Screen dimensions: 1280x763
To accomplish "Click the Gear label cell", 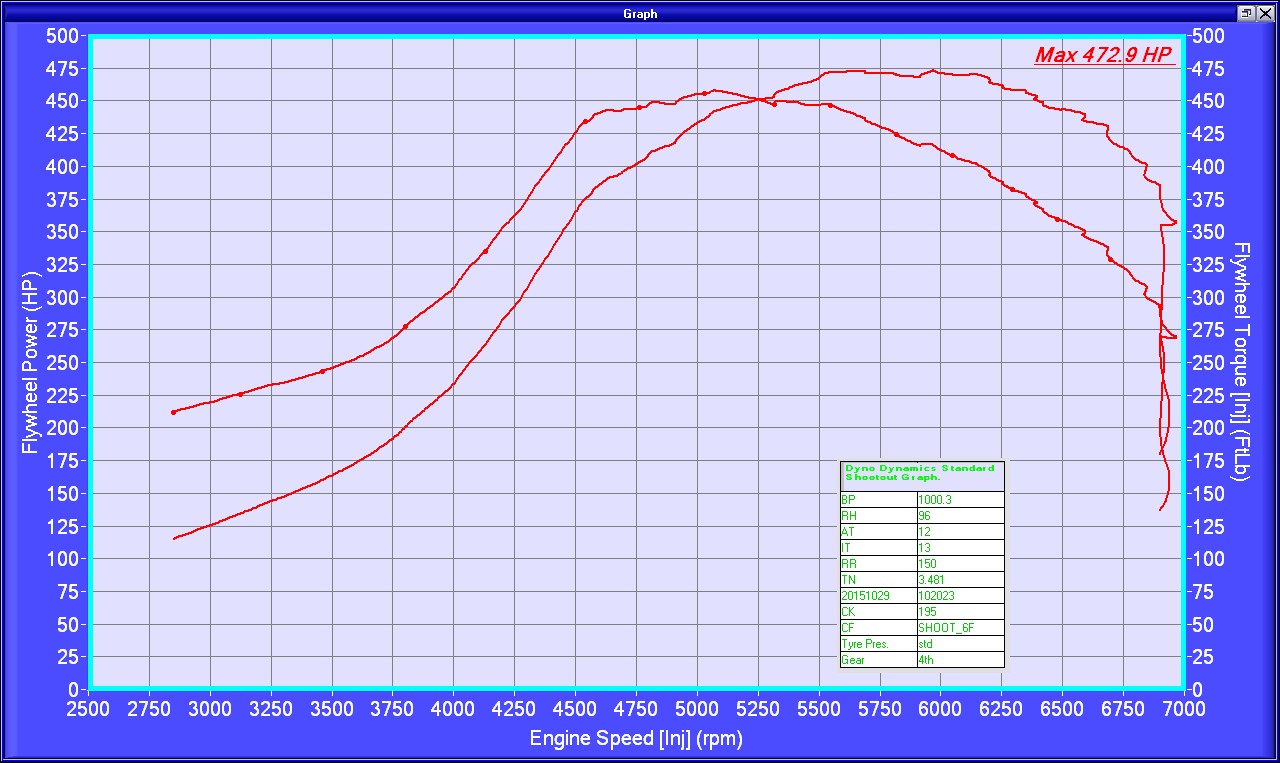I will coord(879,660).
